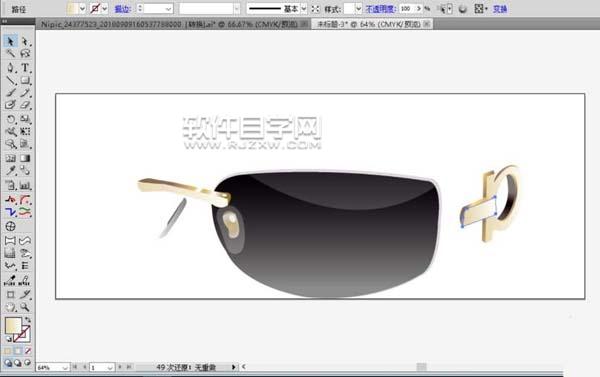Select the Type tool

(x=25, y=68)
